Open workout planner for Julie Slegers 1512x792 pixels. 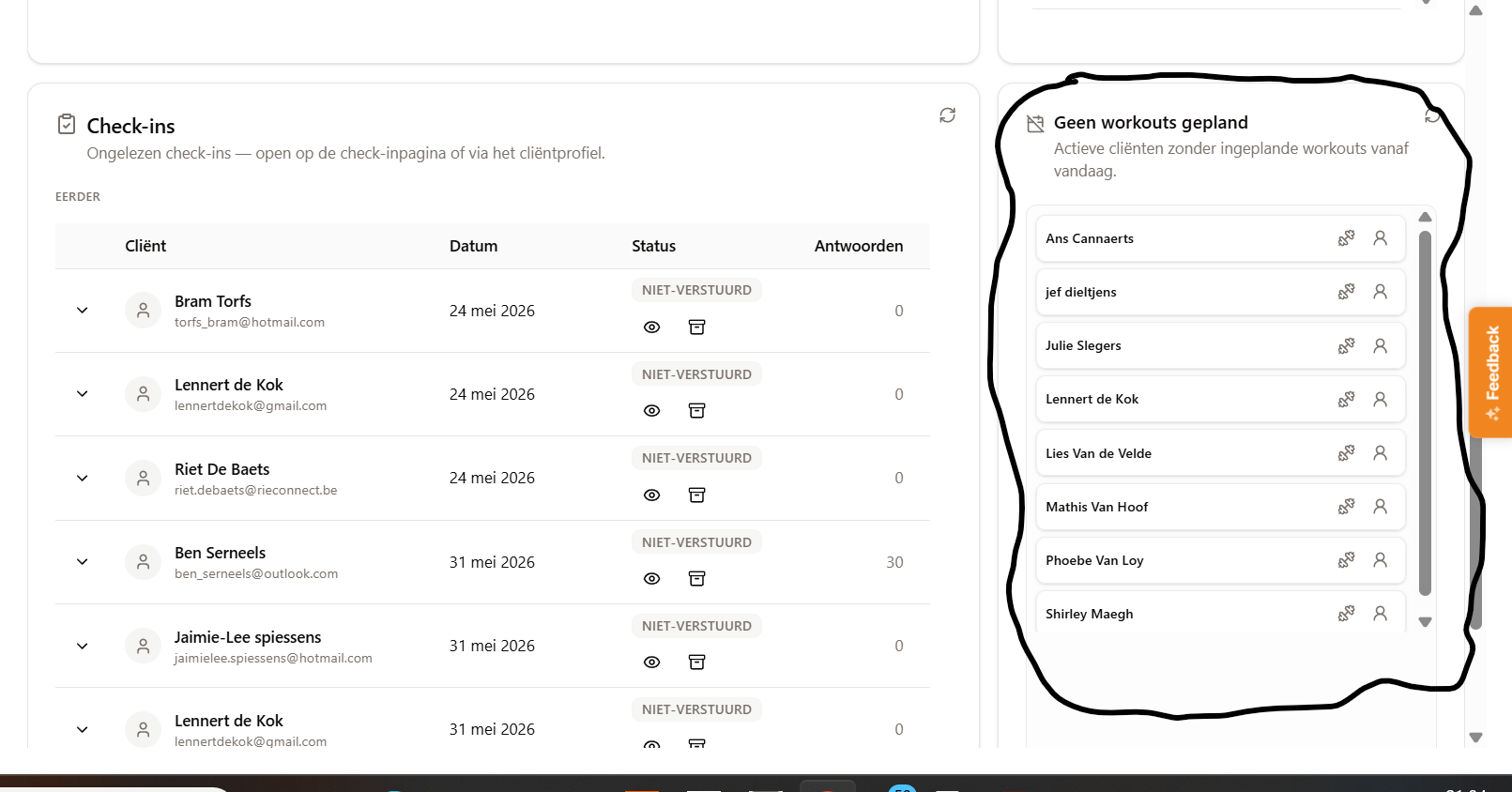click(x=1346, y=345)
